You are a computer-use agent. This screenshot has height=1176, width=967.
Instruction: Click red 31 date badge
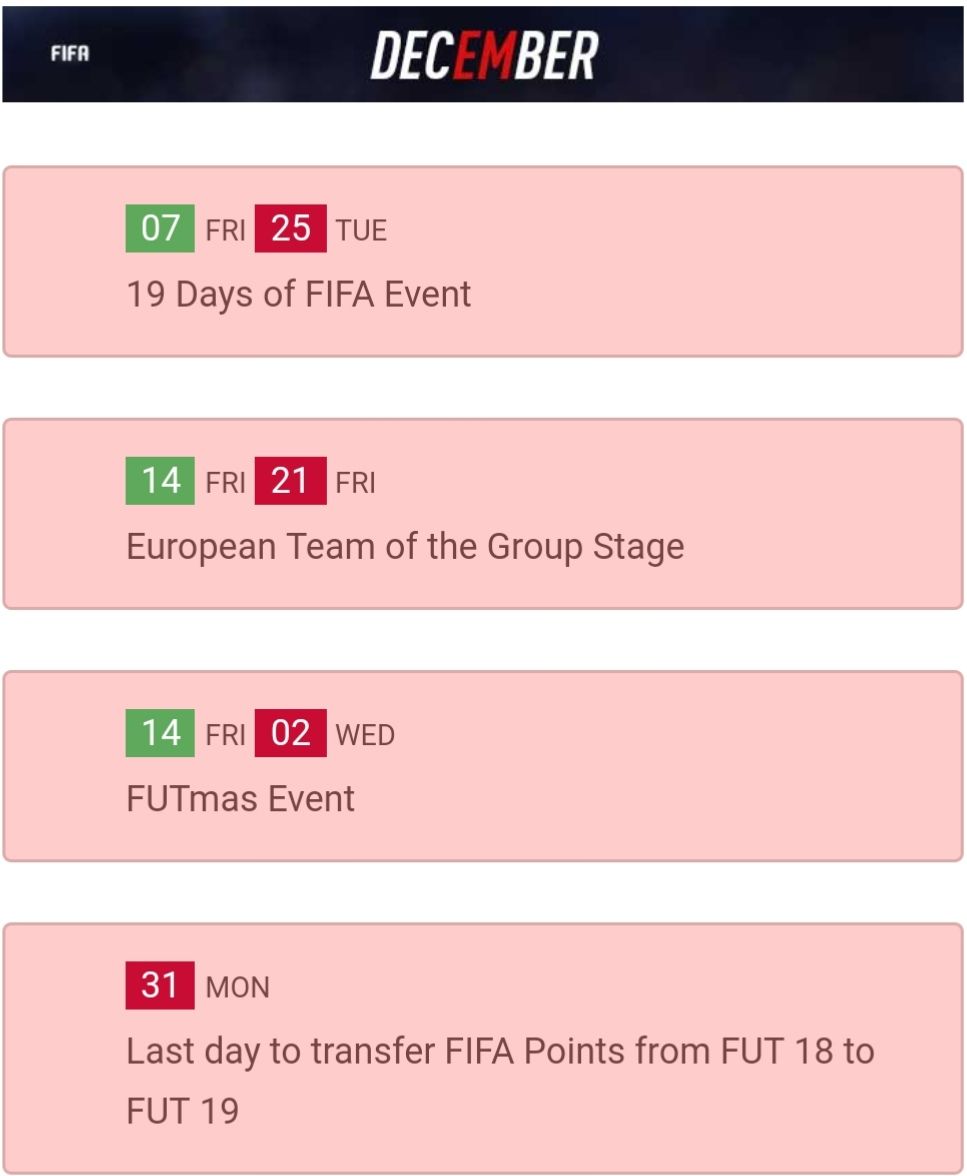[x=160, y=986]
